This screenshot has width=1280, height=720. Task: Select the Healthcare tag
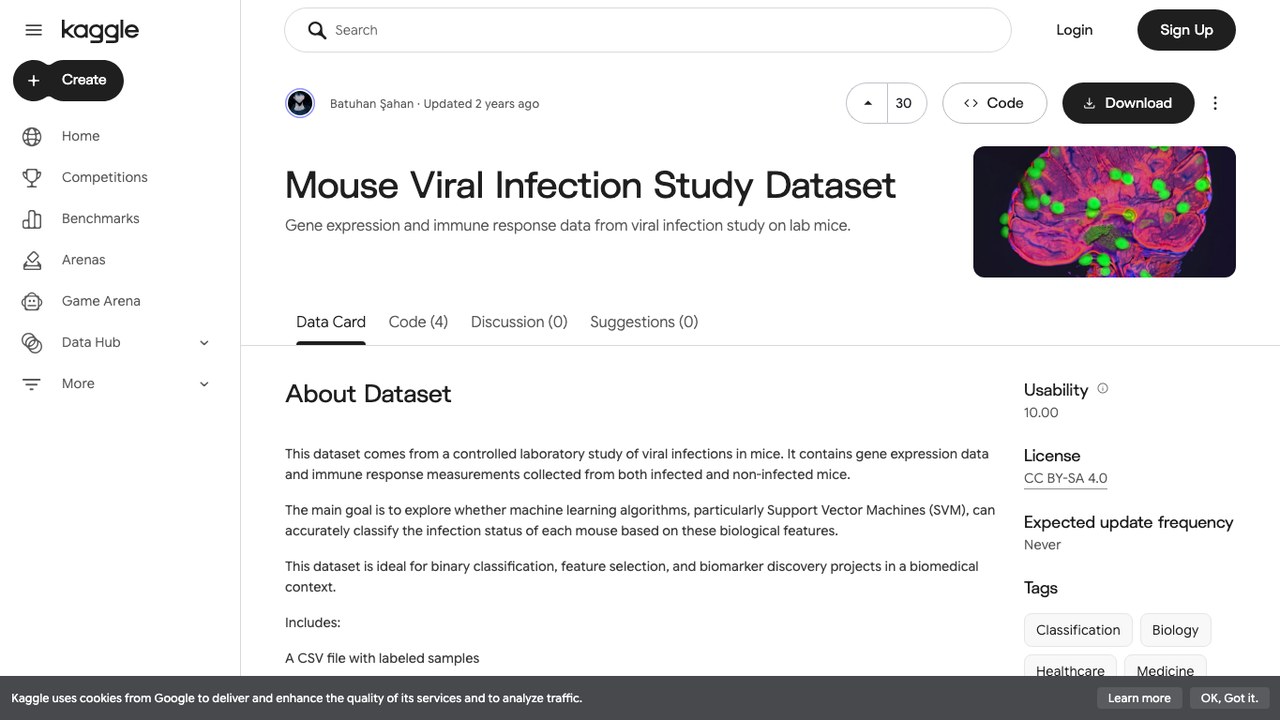(1070, 668)
